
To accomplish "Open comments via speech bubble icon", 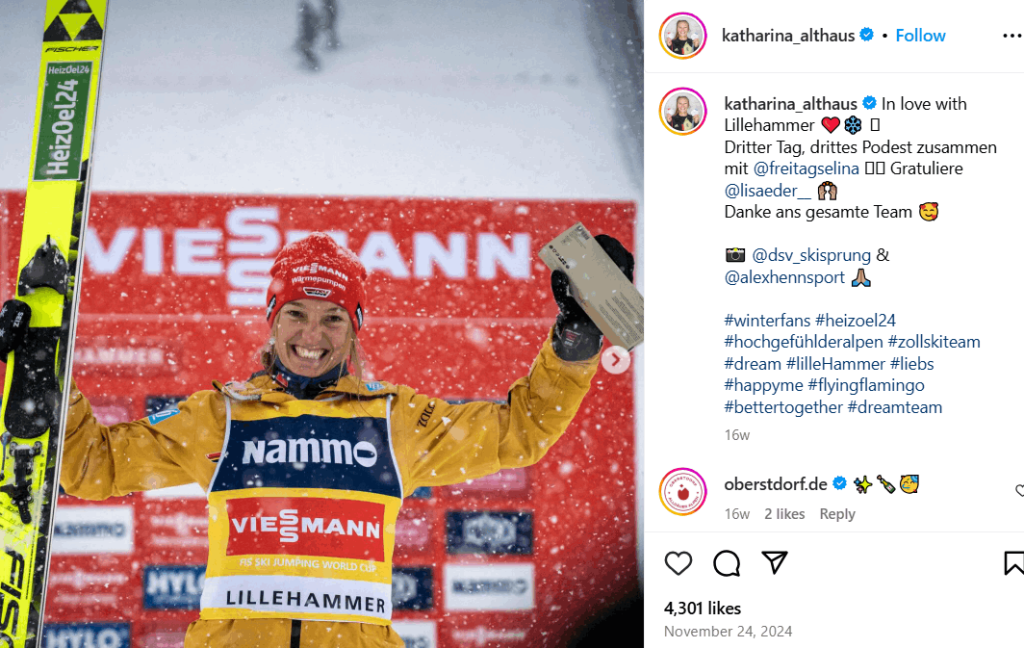I will pos(726,563).
